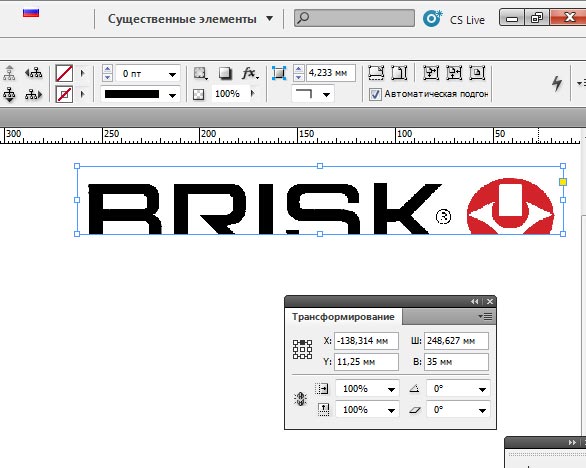Select the Трансформирование panel tab

[x=343, y=317]
